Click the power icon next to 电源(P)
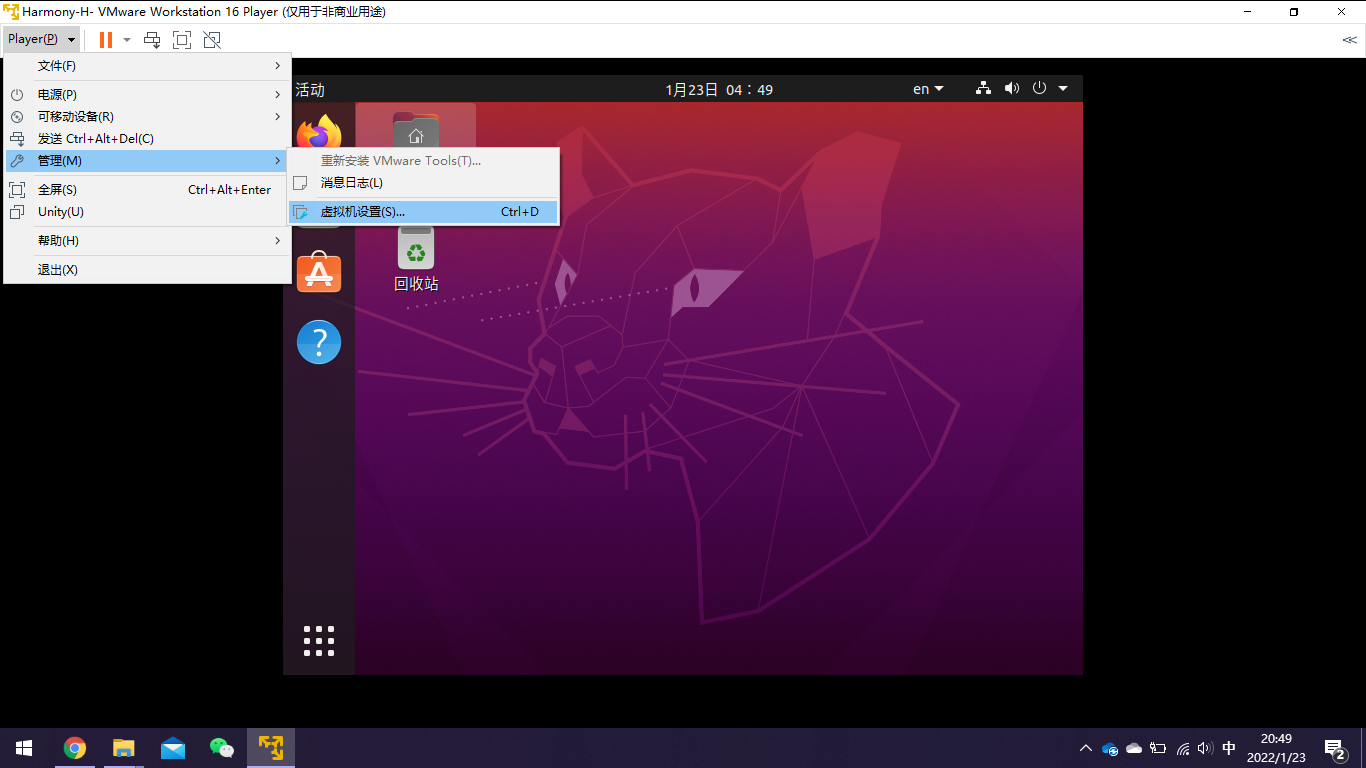 tap(17, 95)
